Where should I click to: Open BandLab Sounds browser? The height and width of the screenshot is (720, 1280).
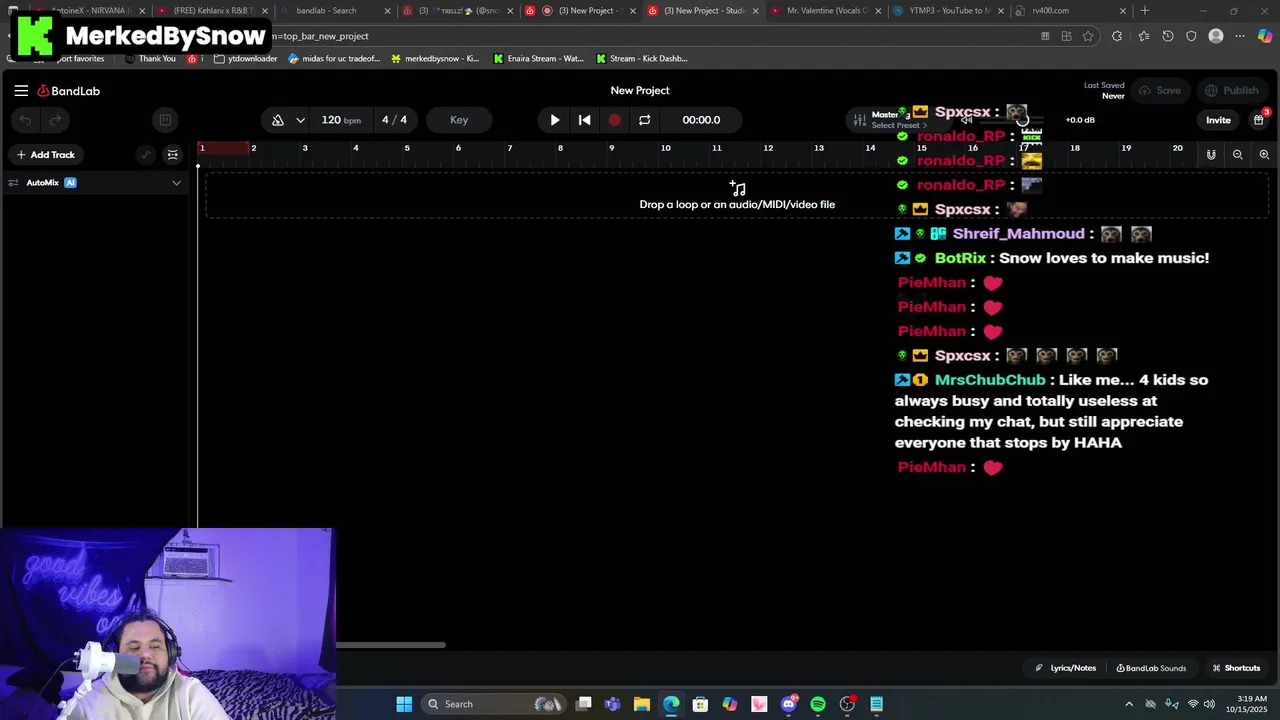point(1151,668)
